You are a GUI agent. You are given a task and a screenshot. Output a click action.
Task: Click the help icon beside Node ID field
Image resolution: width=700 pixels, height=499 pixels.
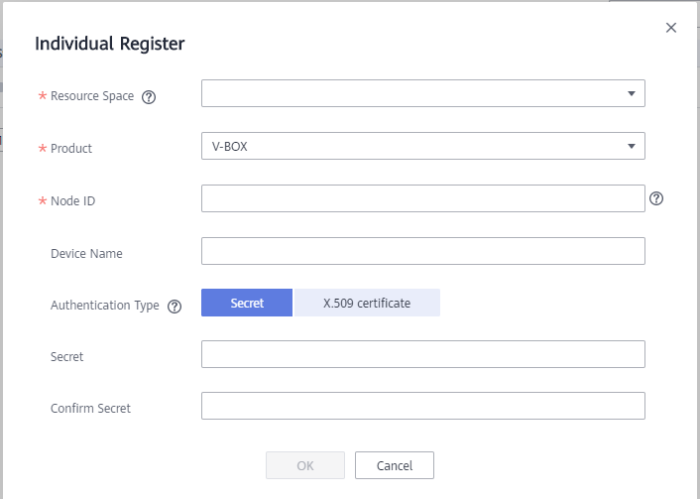coord(656,199)
